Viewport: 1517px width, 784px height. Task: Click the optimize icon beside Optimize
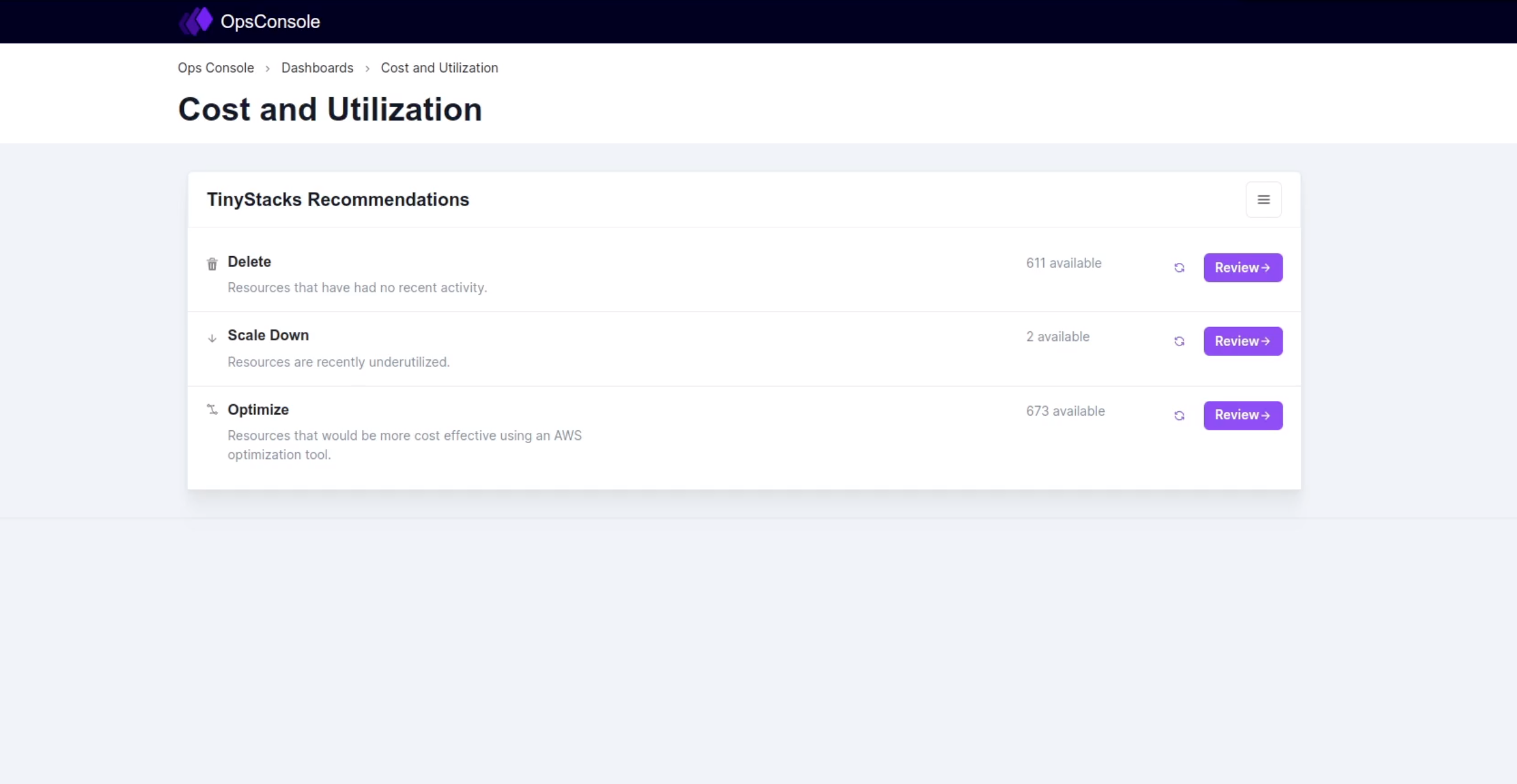[212, 409]
